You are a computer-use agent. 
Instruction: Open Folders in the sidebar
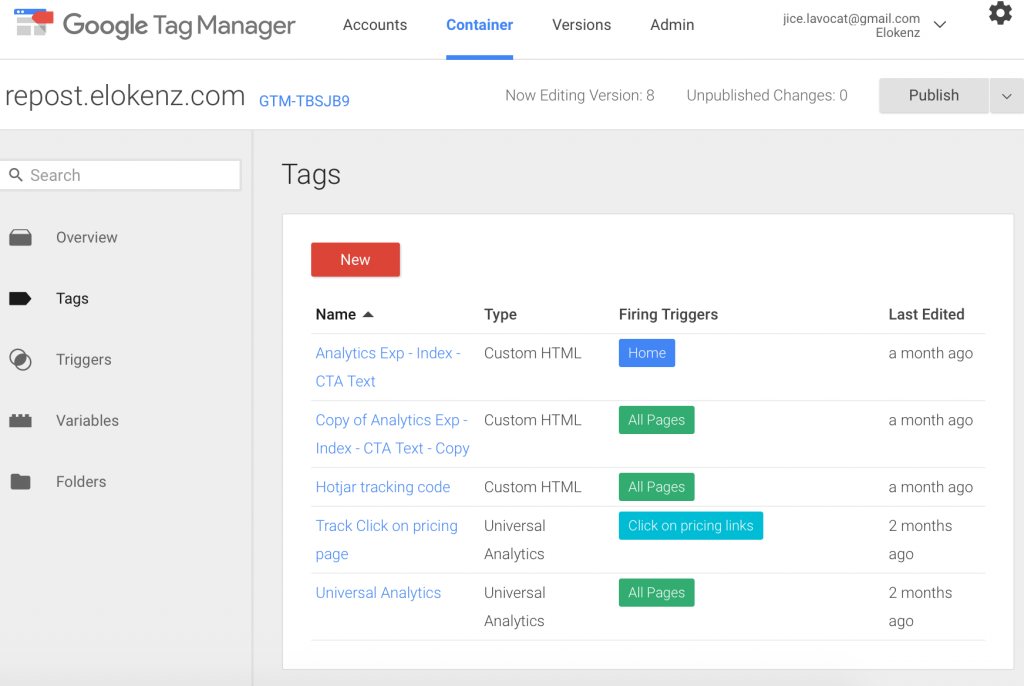coord(81,482)
